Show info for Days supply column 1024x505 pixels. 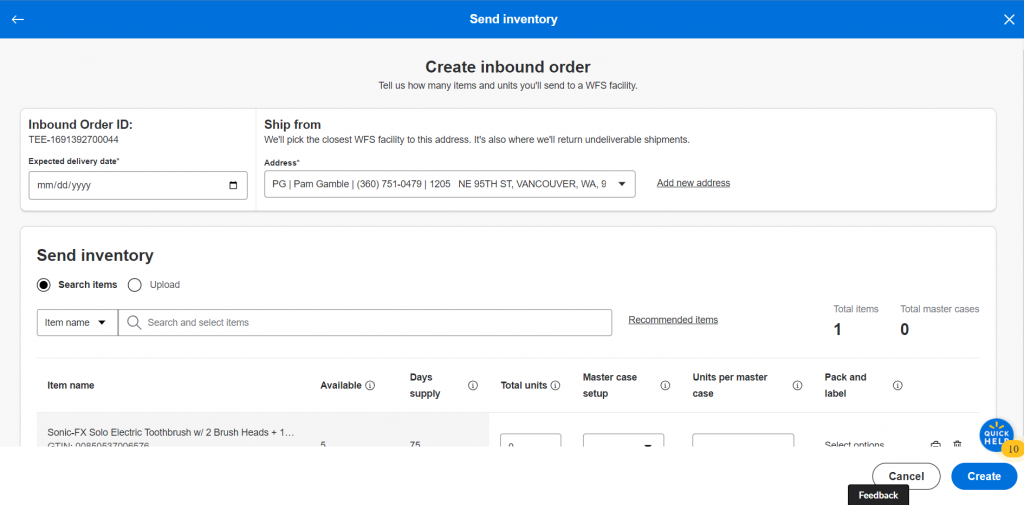tap(473, 385)
